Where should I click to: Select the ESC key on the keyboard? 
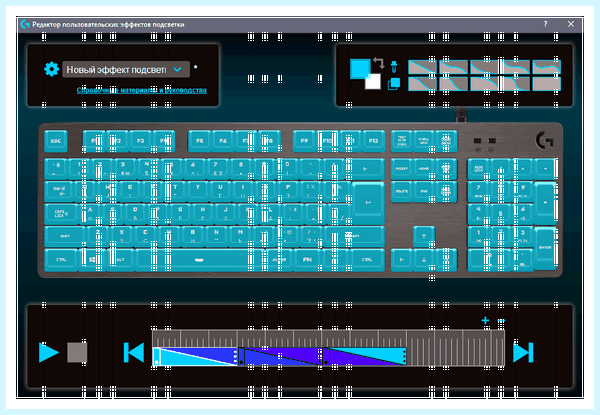point(56,141)
